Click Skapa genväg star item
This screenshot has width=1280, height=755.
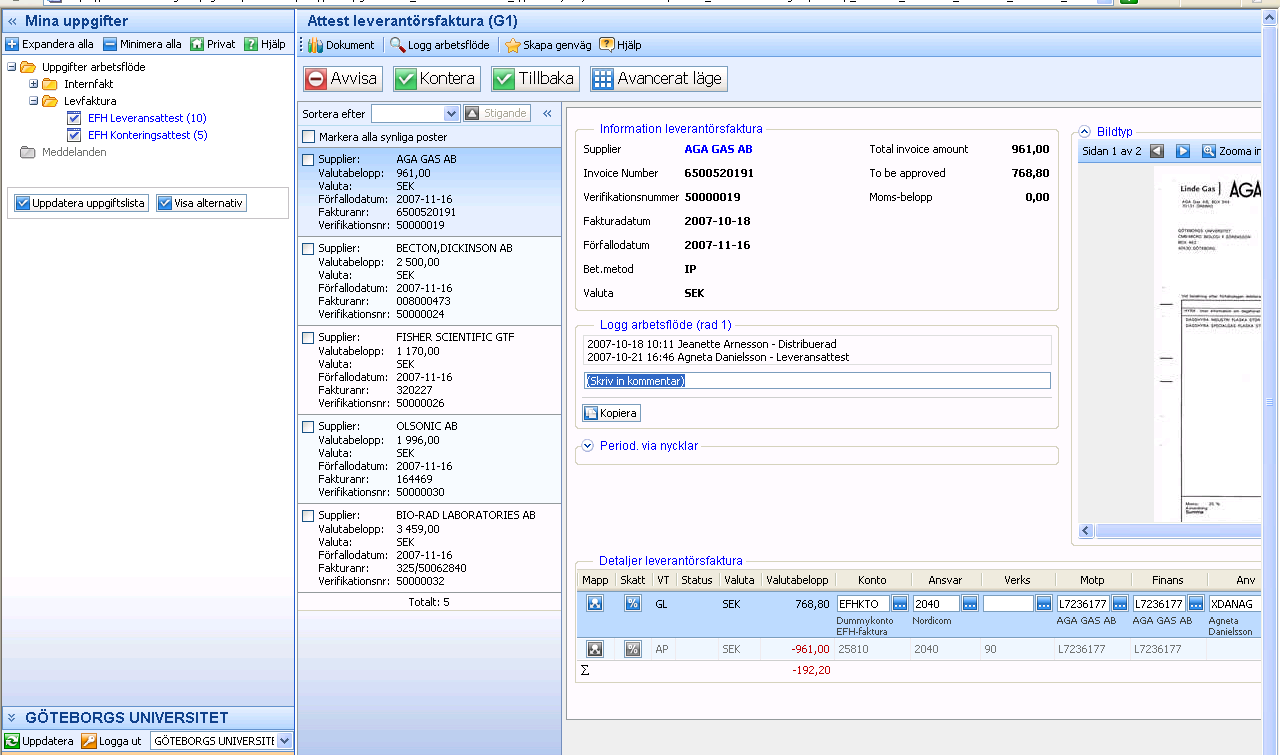[548, 45]
